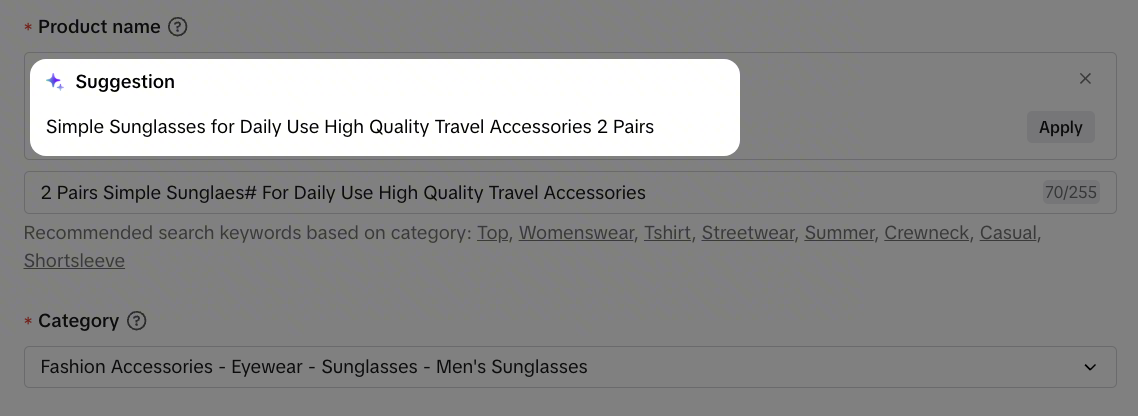The height and width of the screenshot is (416, 1138).
Task: Click the Product name help icon
Action: 178,27
